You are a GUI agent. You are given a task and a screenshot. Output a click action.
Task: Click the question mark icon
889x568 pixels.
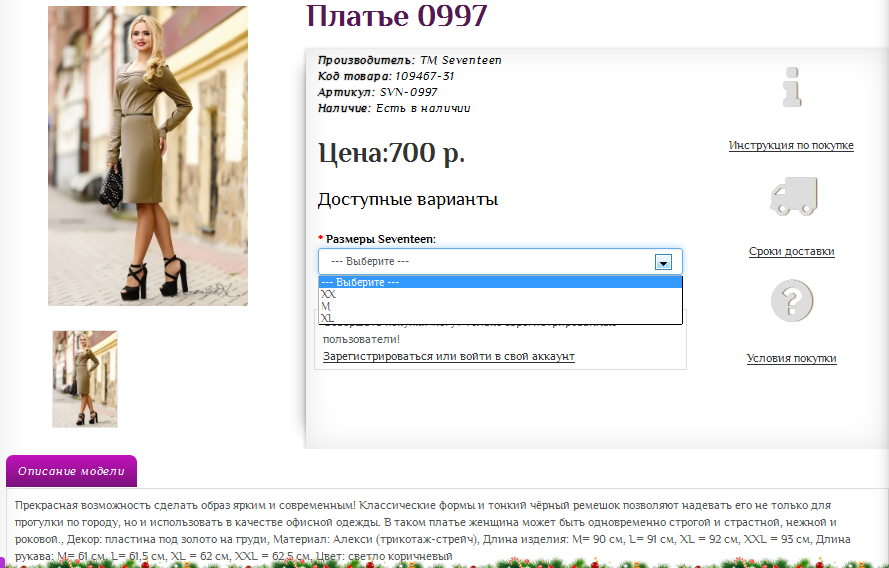click(792, 300)
